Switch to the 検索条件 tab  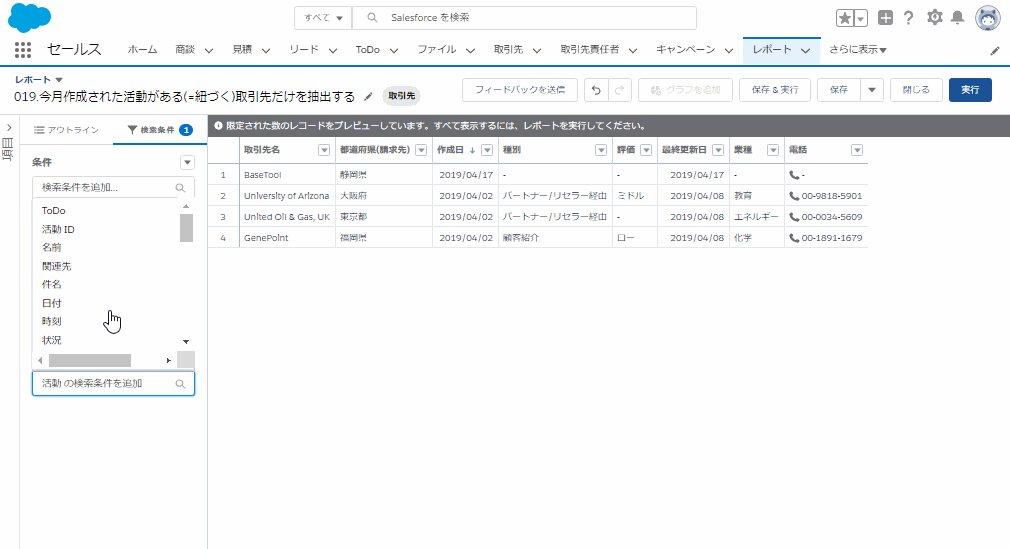(160, 130)
